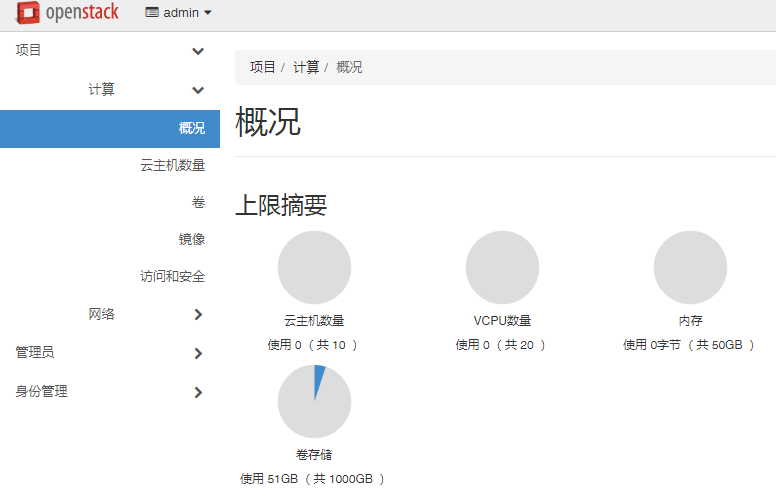Click the 概况 page title
776x502 pixels.
268,121
